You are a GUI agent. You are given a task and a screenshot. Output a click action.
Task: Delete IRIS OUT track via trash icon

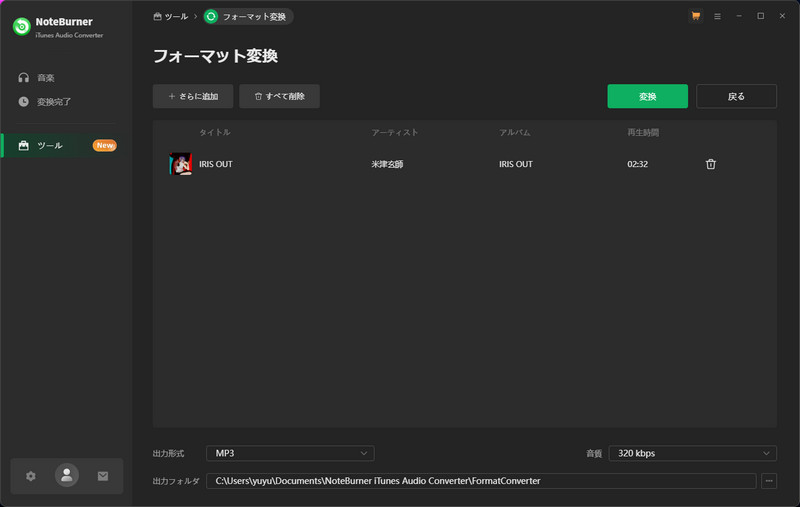[711, 164]
